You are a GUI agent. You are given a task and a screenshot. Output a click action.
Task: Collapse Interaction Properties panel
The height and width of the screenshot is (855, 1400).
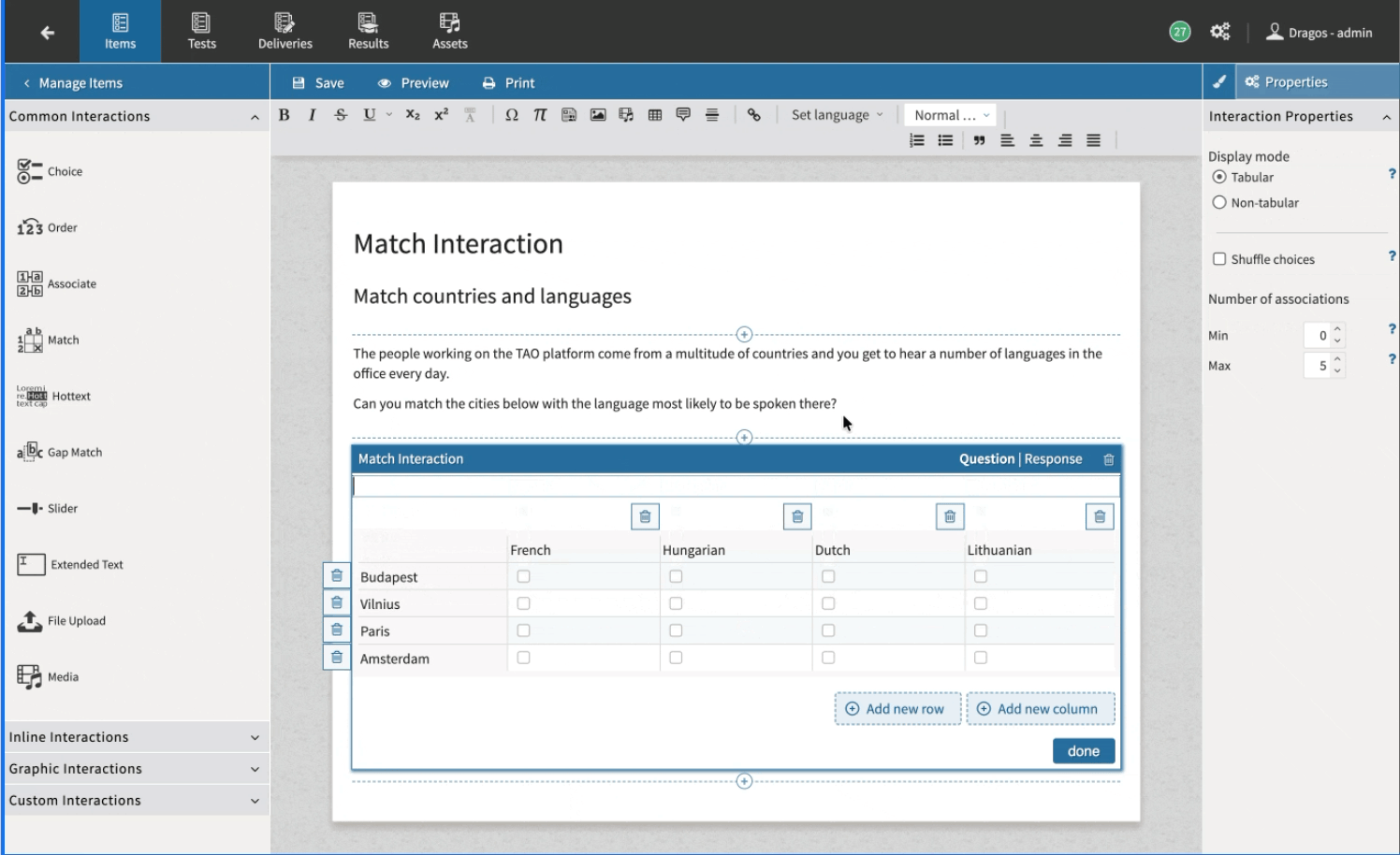click(1300, 116)
